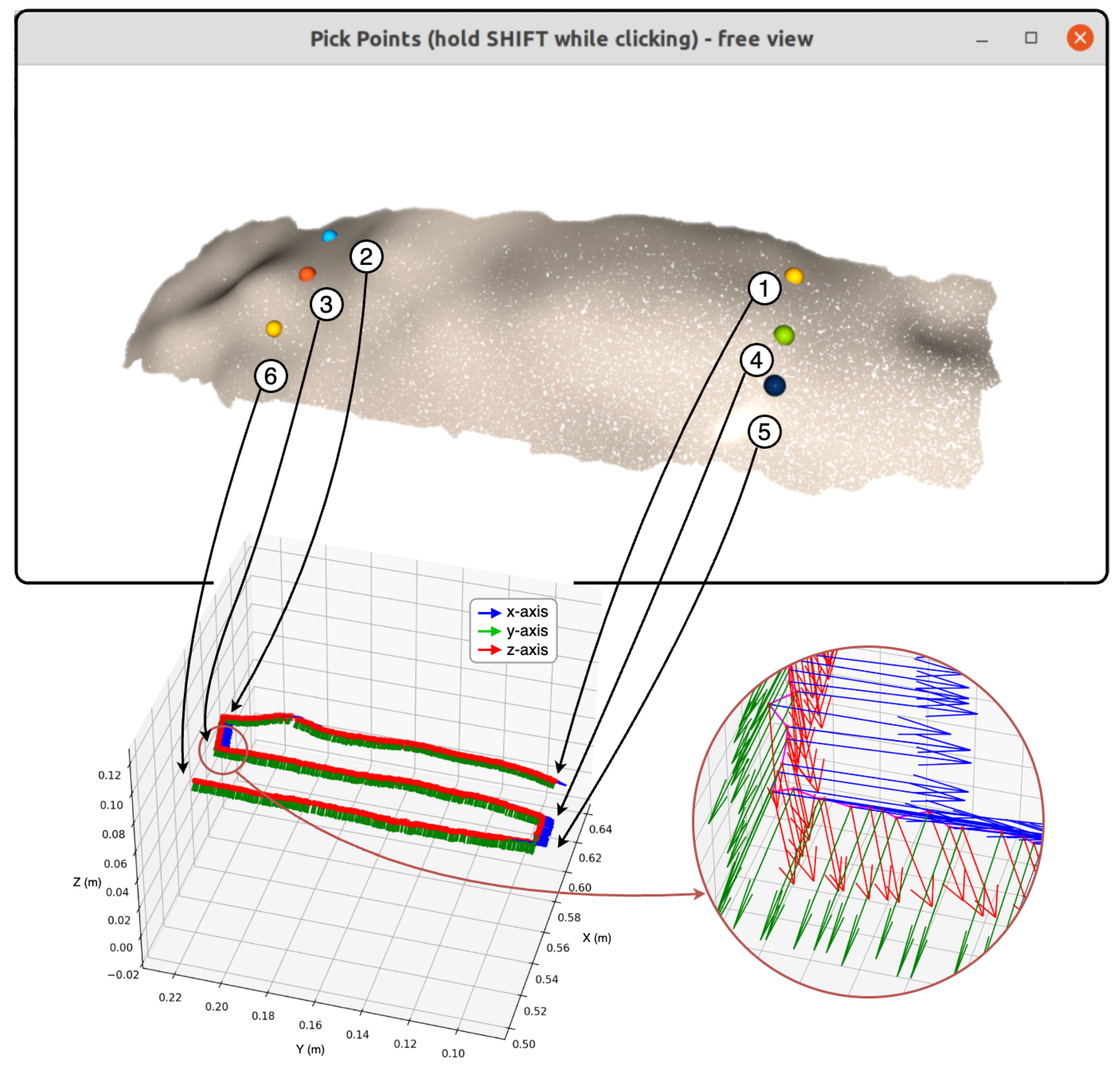Click the Pick Points window title text
The image size is (1120, 1065).
561,38
